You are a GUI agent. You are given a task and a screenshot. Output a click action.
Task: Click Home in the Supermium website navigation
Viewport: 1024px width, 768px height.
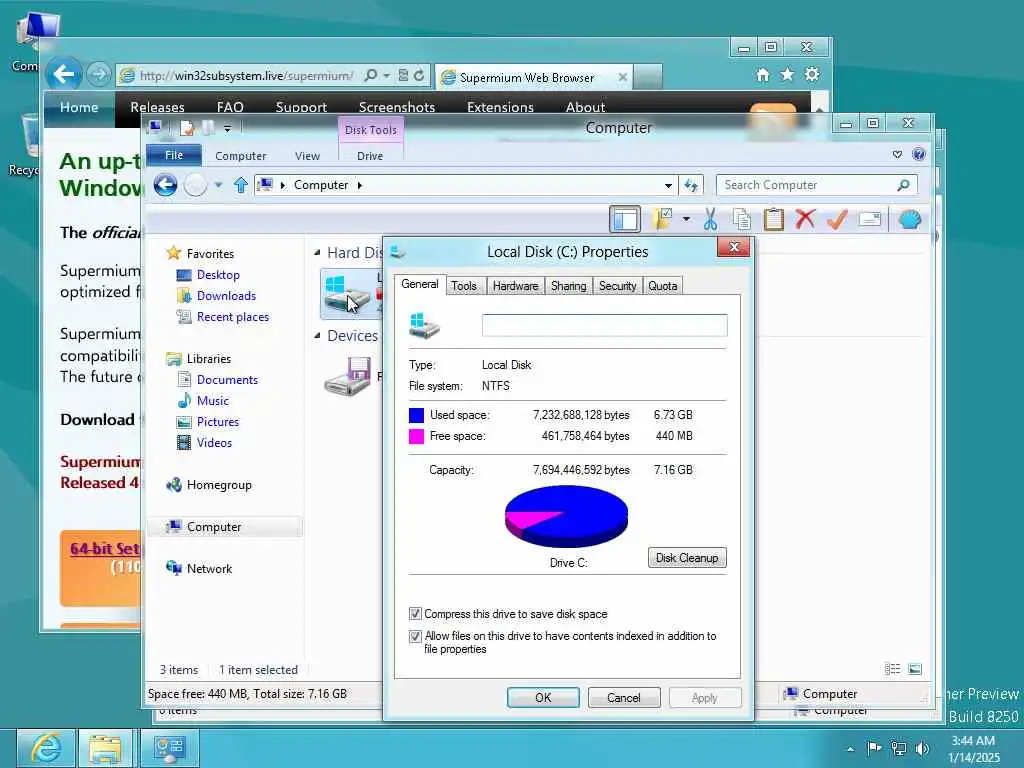tap(79, 107)
